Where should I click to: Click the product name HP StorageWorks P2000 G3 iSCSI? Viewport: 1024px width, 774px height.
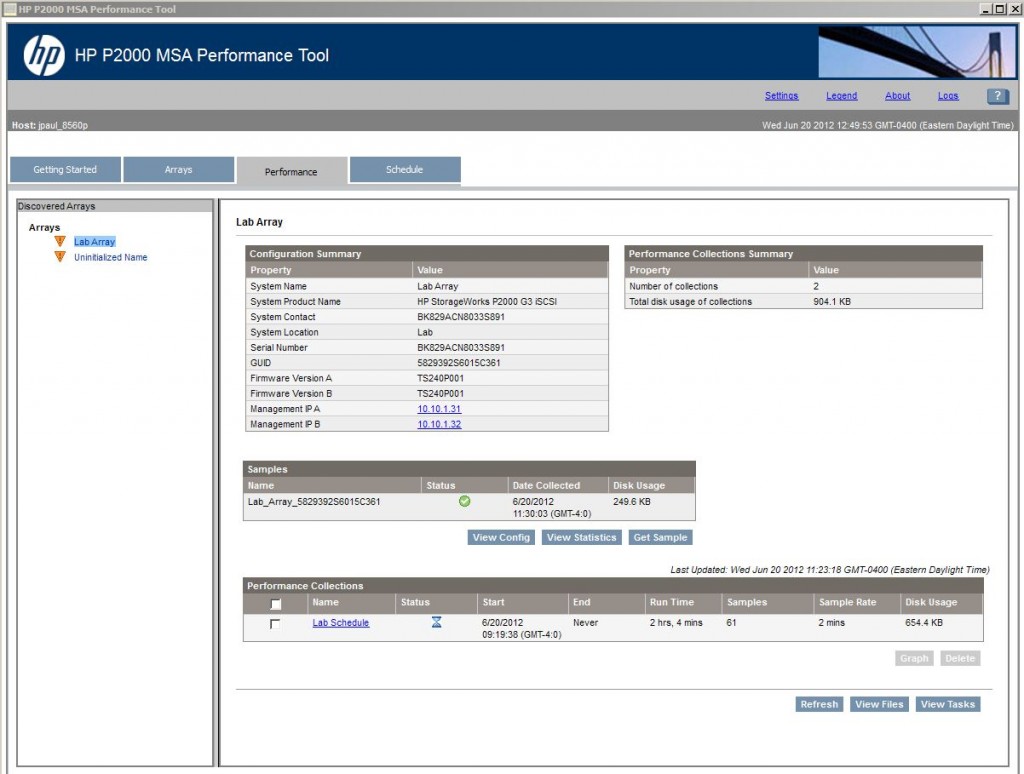(487, 302)
